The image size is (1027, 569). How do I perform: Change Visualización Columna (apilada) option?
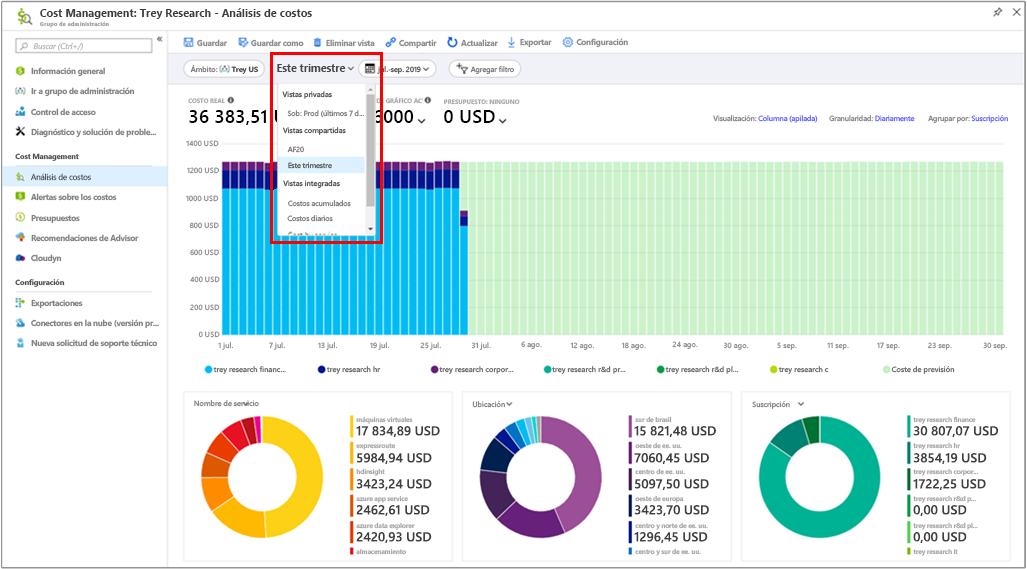pos(787,119)
